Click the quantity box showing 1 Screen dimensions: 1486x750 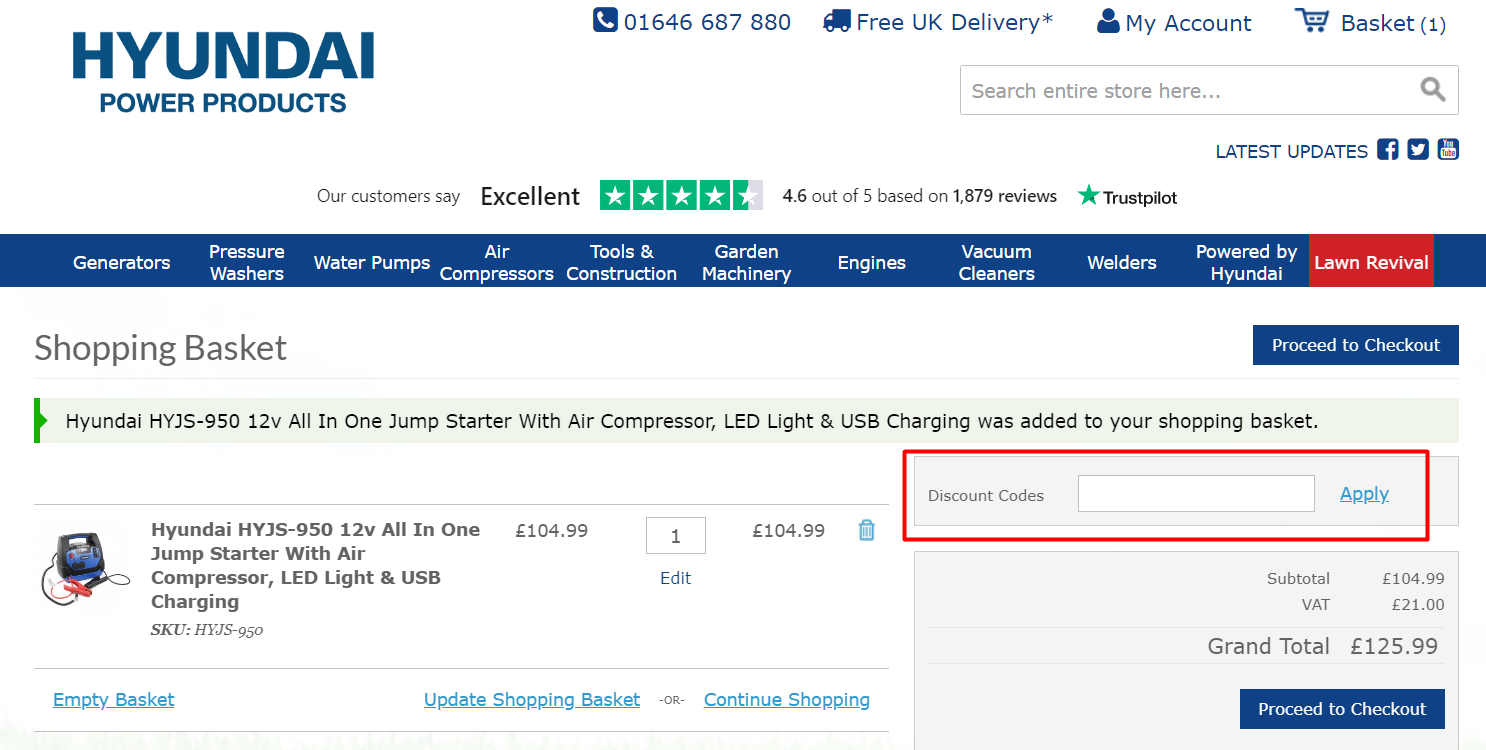click(676, 536)
